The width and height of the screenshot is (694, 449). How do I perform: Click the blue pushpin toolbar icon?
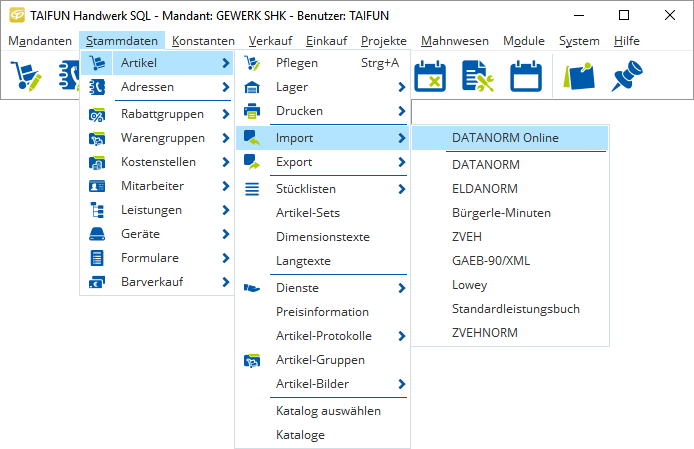(x=627, y=76)
